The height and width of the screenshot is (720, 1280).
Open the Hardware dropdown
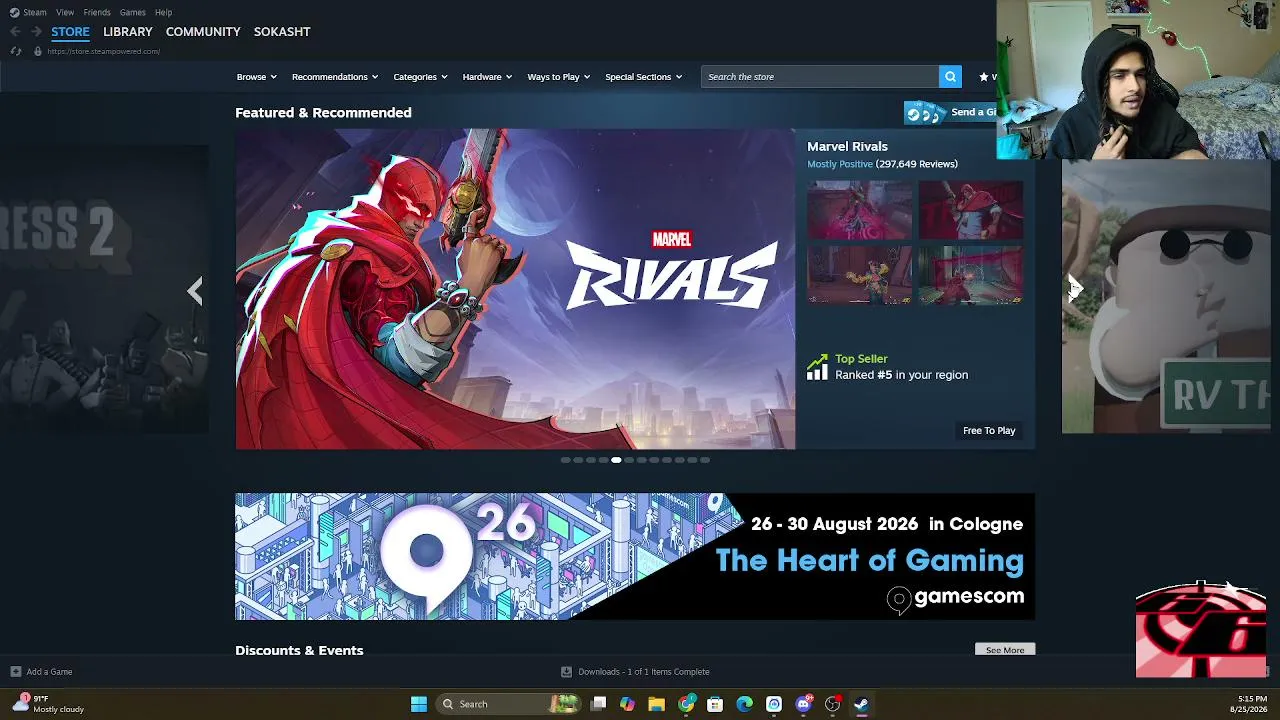pyautogui.click(x=487, y=77)
